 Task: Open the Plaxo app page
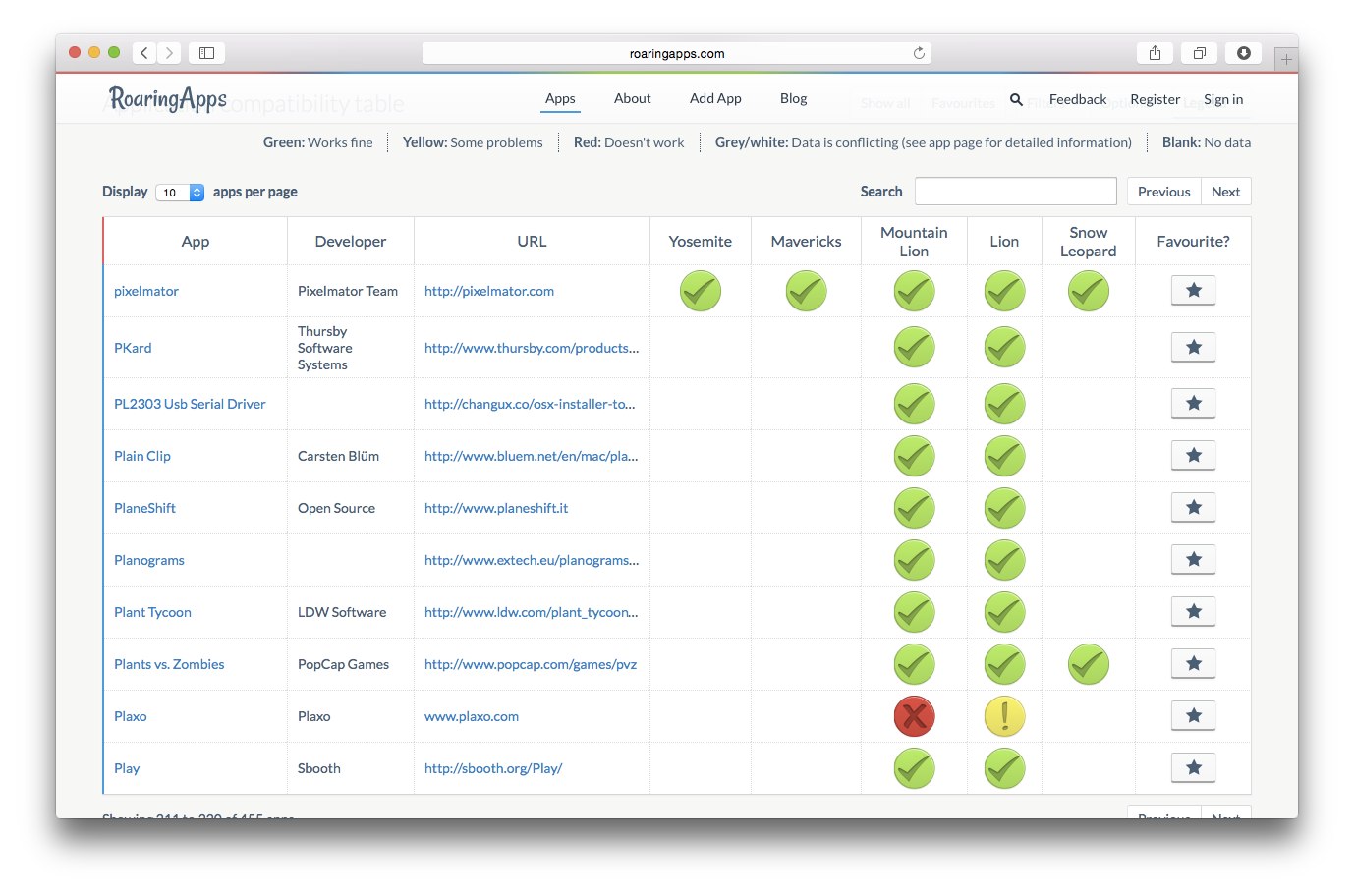[x=131, y=716]
